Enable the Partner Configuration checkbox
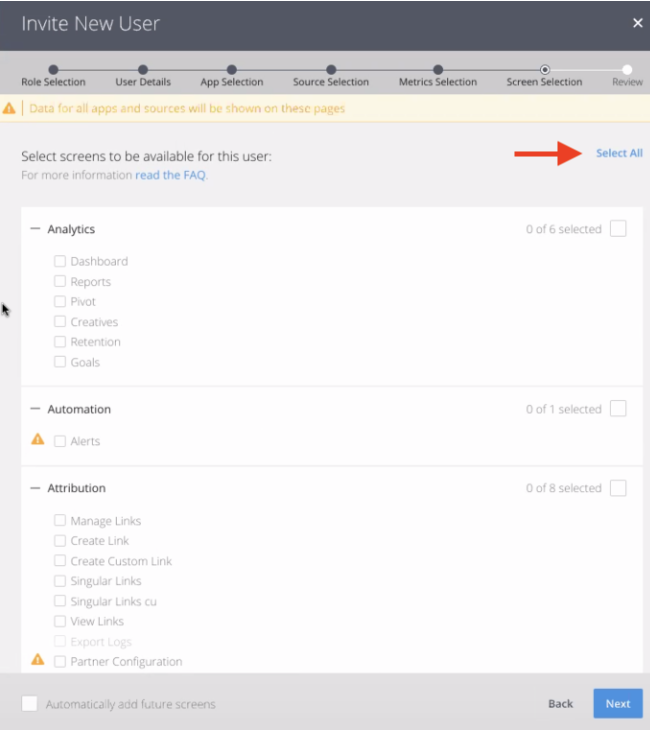Image resolution: width=650 pixels, height=730 pixels. tap(60, 662)
